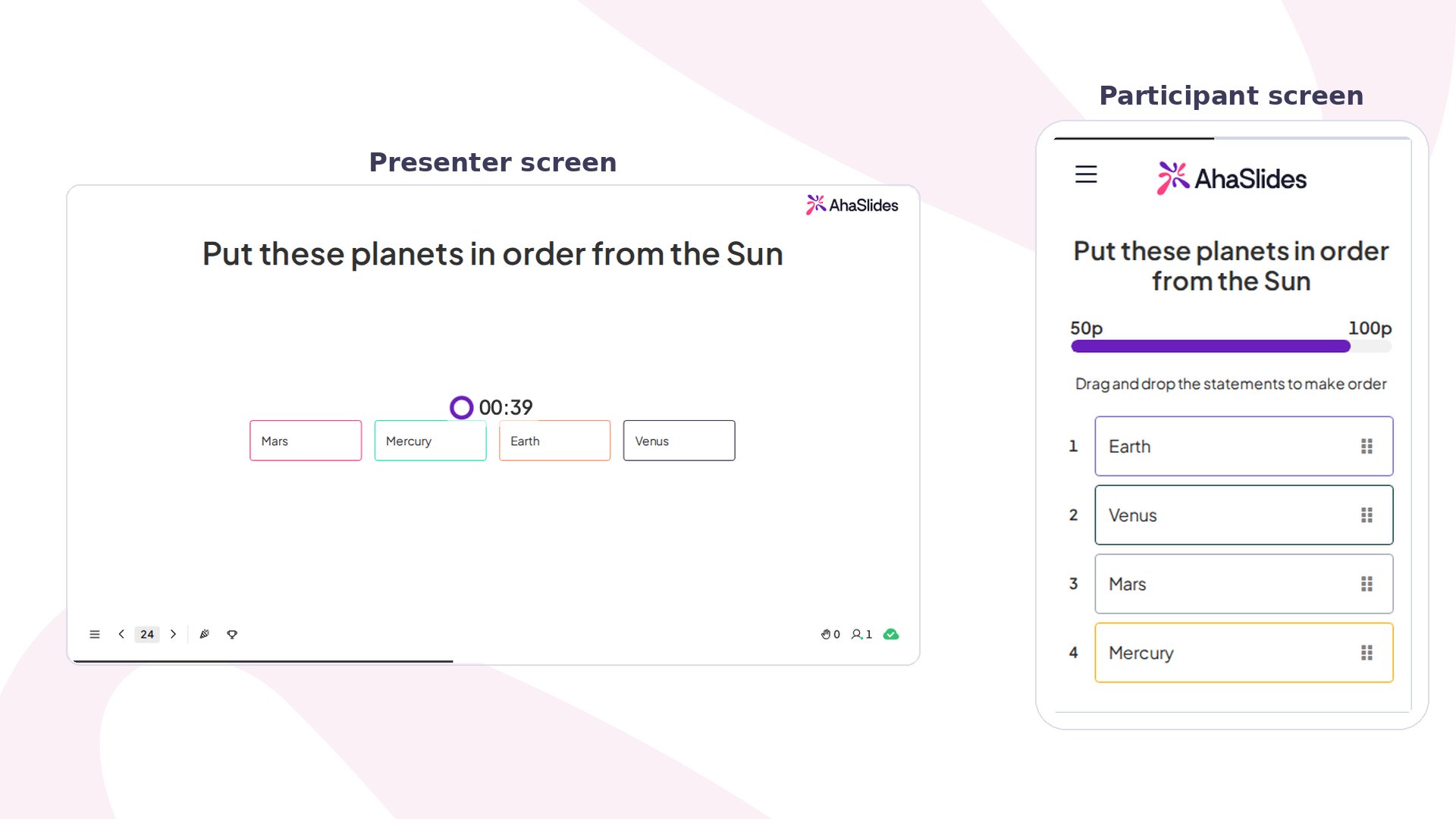Image resolution: width=1456 pixels, height=819 pixels.
Task: Open participant screen hamburger menu
Action: point(1086,174)
